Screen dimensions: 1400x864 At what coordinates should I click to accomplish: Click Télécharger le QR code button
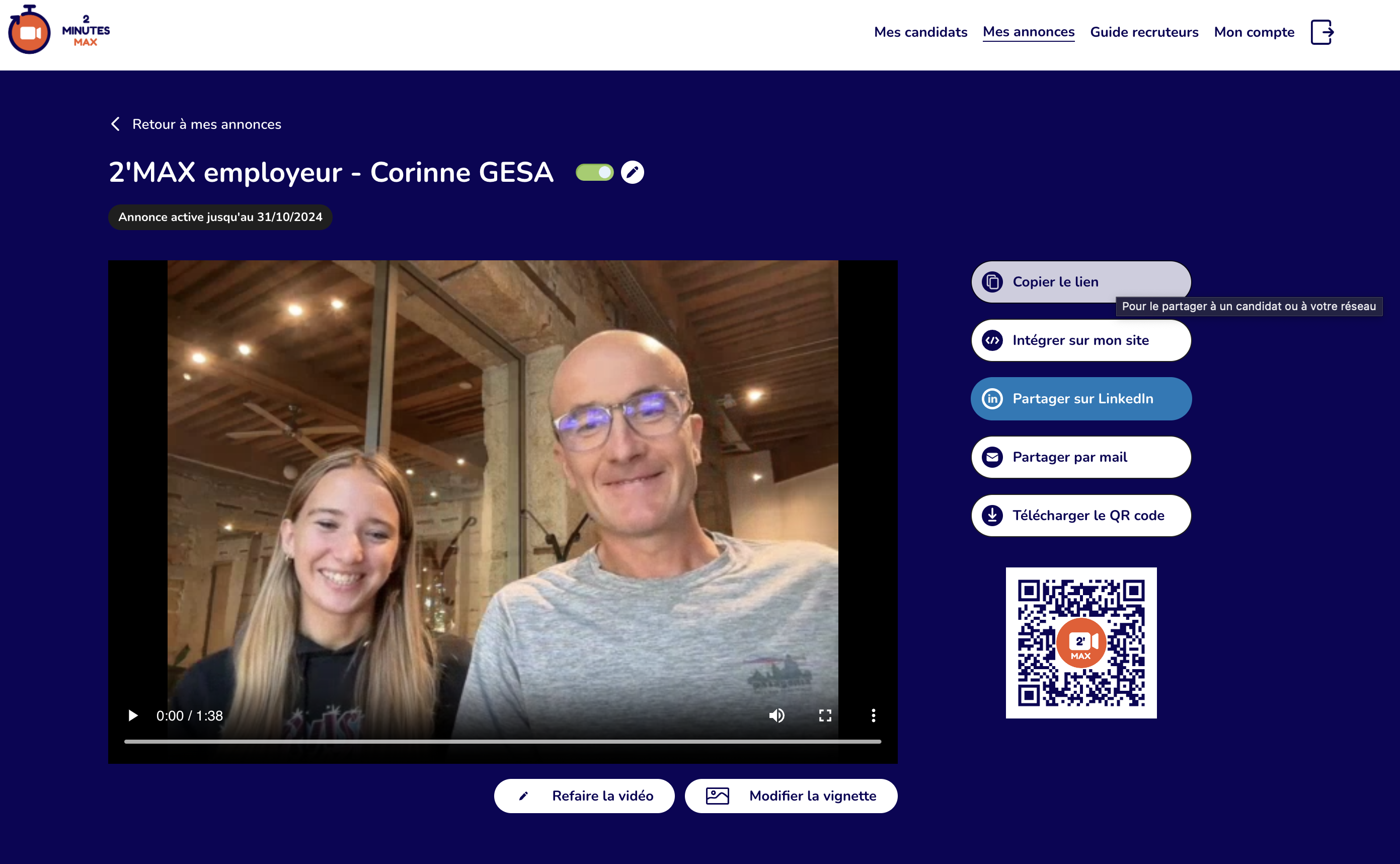[x=1081, y=515]
